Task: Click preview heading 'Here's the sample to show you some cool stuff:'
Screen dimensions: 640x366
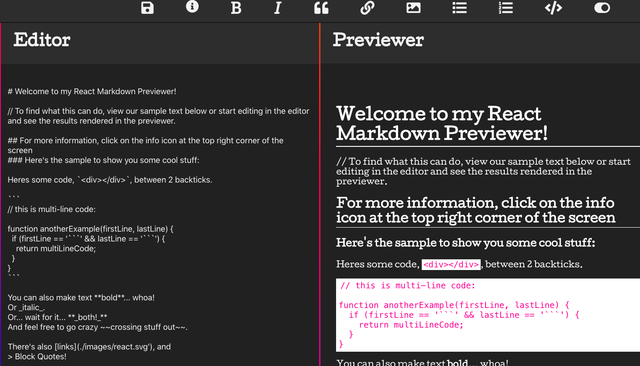Action: [465, 243]
